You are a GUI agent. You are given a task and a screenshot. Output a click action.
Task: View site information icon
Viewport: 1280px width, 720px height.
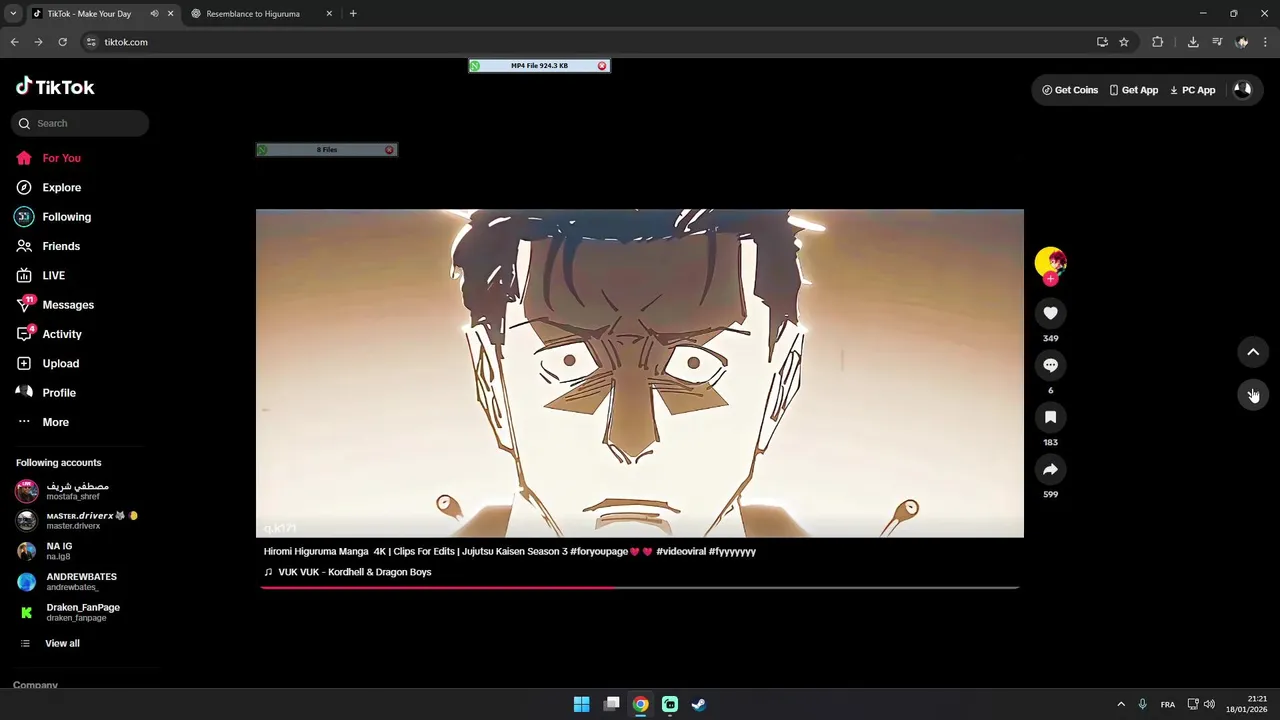91,42
